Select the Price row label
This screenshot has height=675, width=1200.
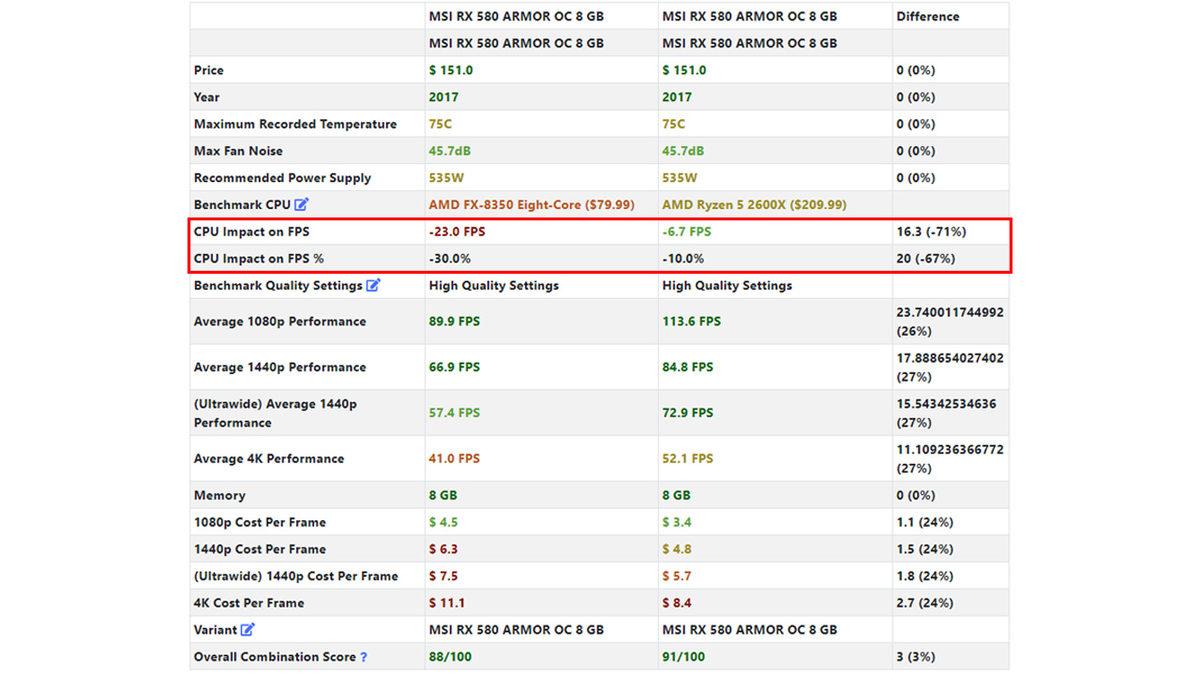click(209, 70)
